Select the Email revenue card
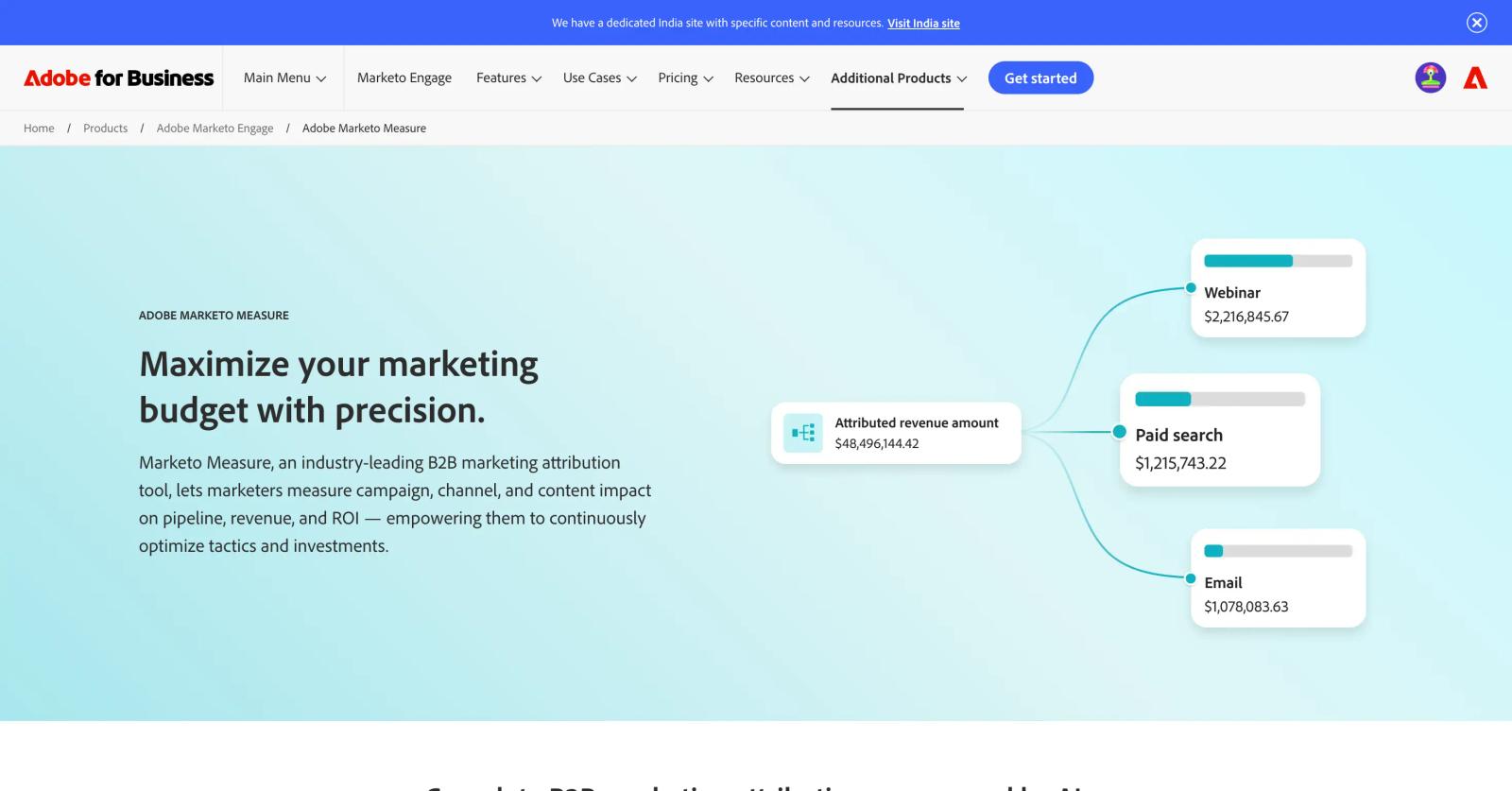The height and width of the screenshot is (791, 1512). [x=1278, y=578]
